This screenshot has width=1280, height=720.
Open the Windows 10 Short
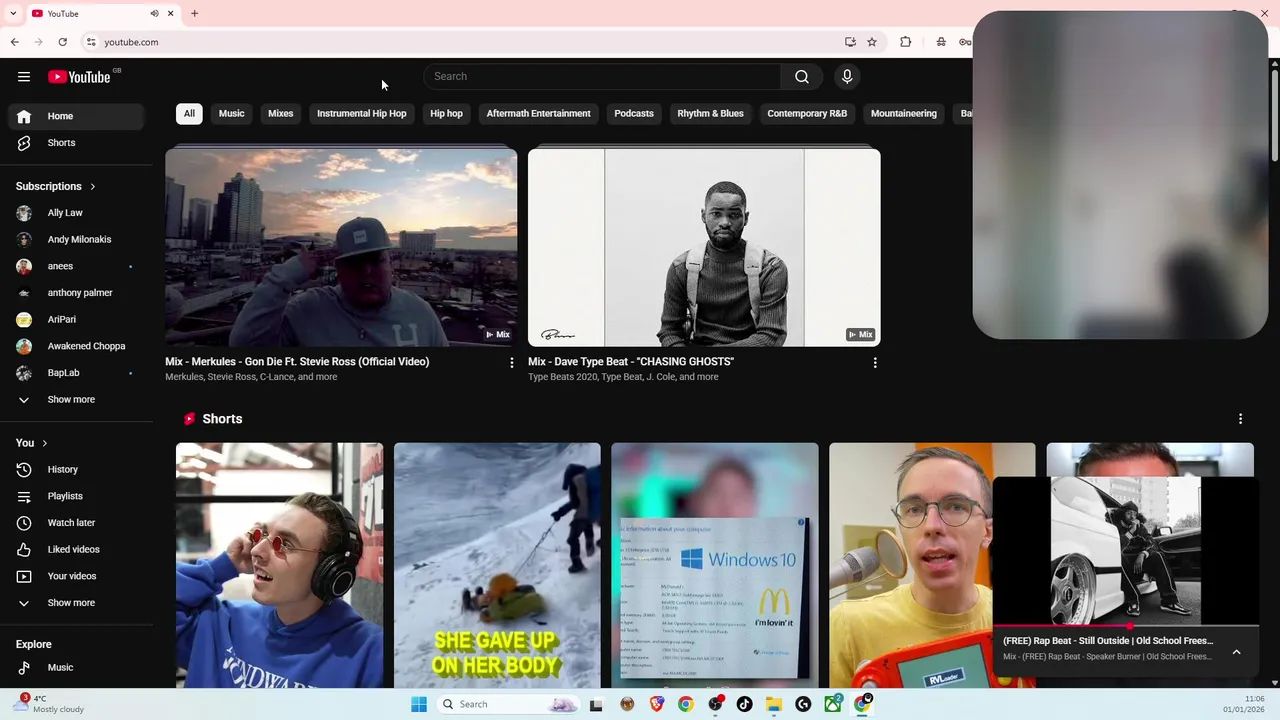click(x=715, y=566)
